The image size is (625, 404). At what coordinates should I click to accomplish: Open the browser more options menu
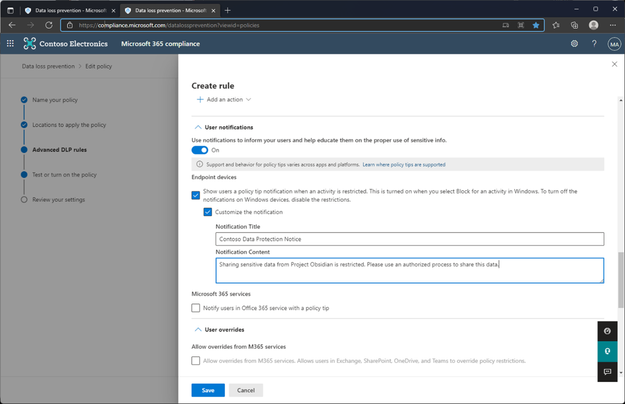[x=613, y=25]
